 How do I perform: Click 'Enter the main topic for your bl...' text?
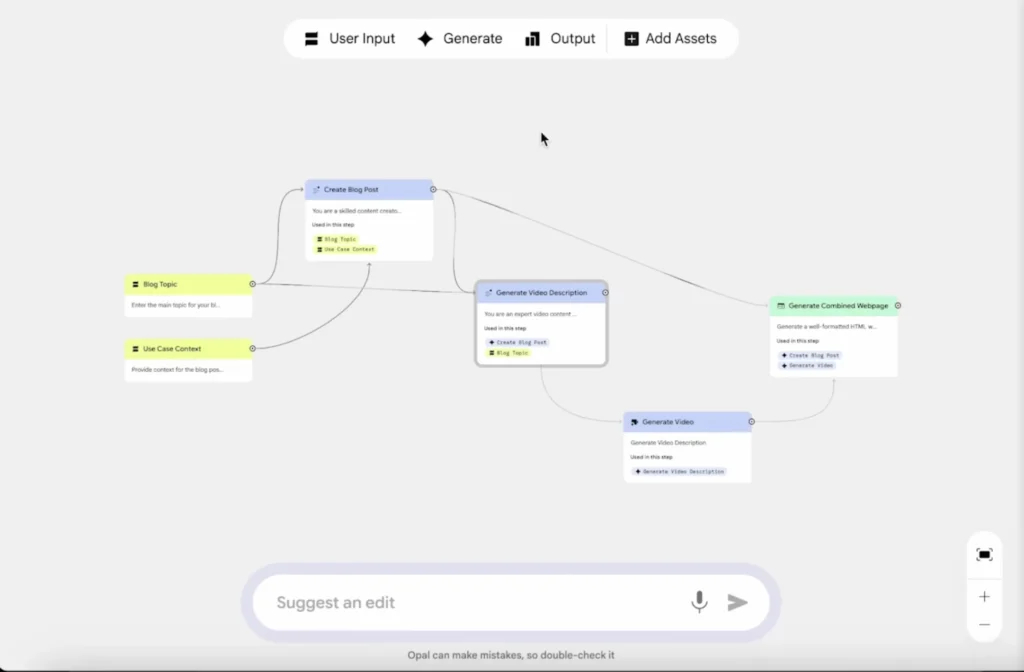pos(176,305)
